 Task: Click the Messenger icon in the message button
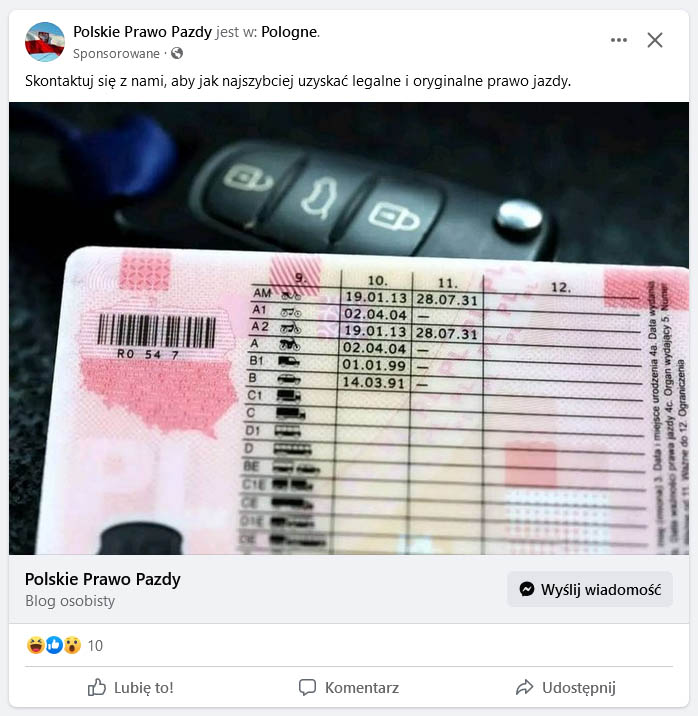pyautogui.click(x=527, y=589)
